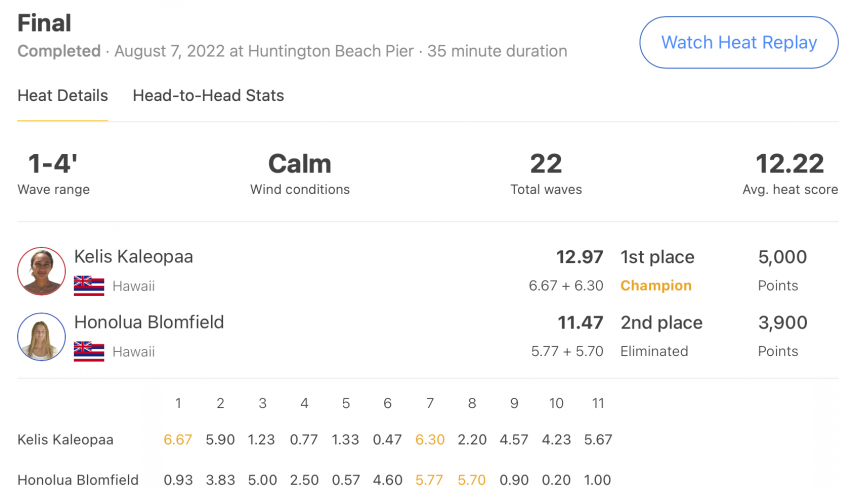Open Kelis Kaleopaa's profile photo

click(41, 271)
